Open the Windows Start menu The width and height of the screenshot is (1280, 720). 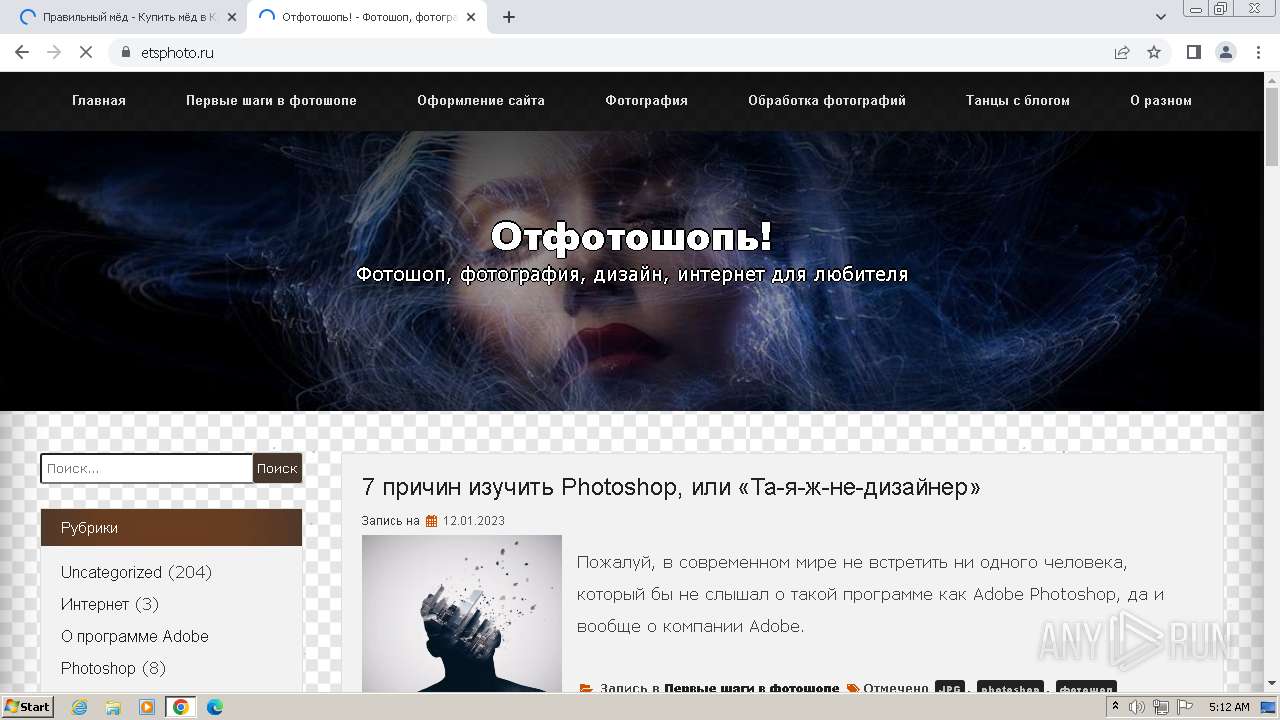[27, 706]
